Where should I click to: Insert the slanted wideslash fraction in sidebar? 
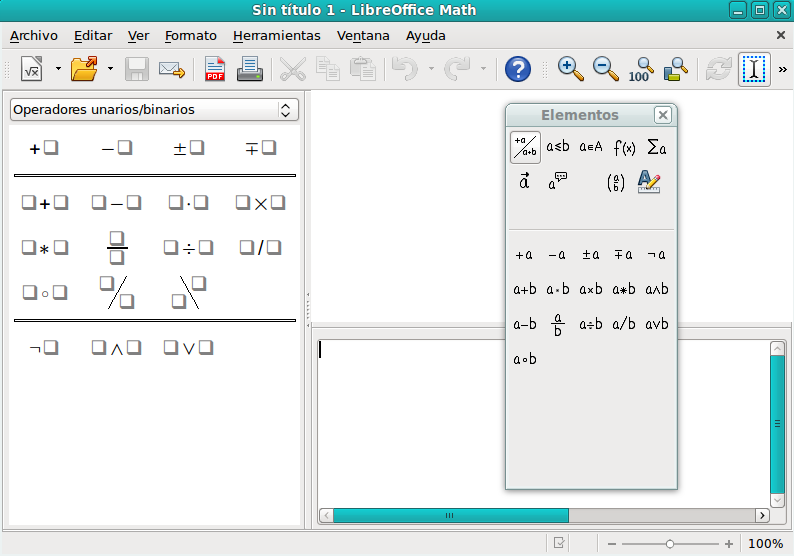point(116,292)
